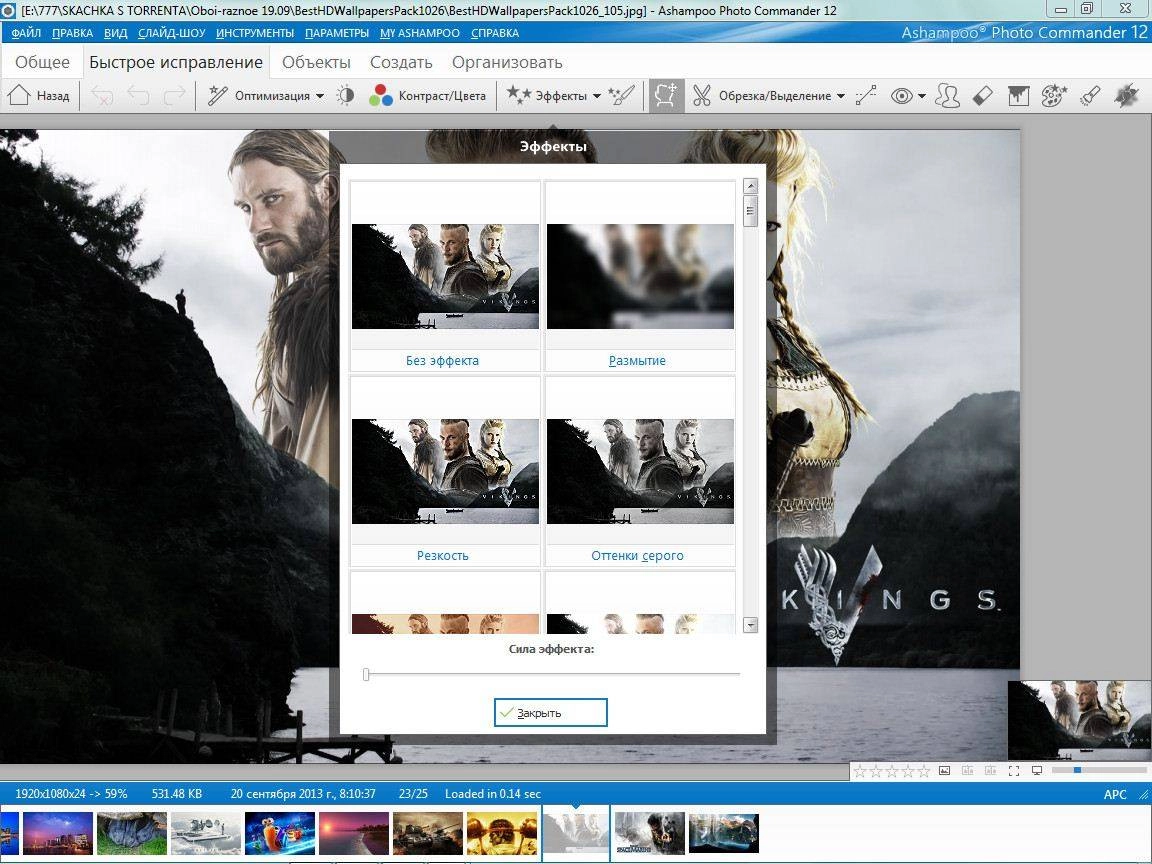Click the monitor display icon
The image size is (1152, 864).
pyautogui.click(x=1037, y=771)
